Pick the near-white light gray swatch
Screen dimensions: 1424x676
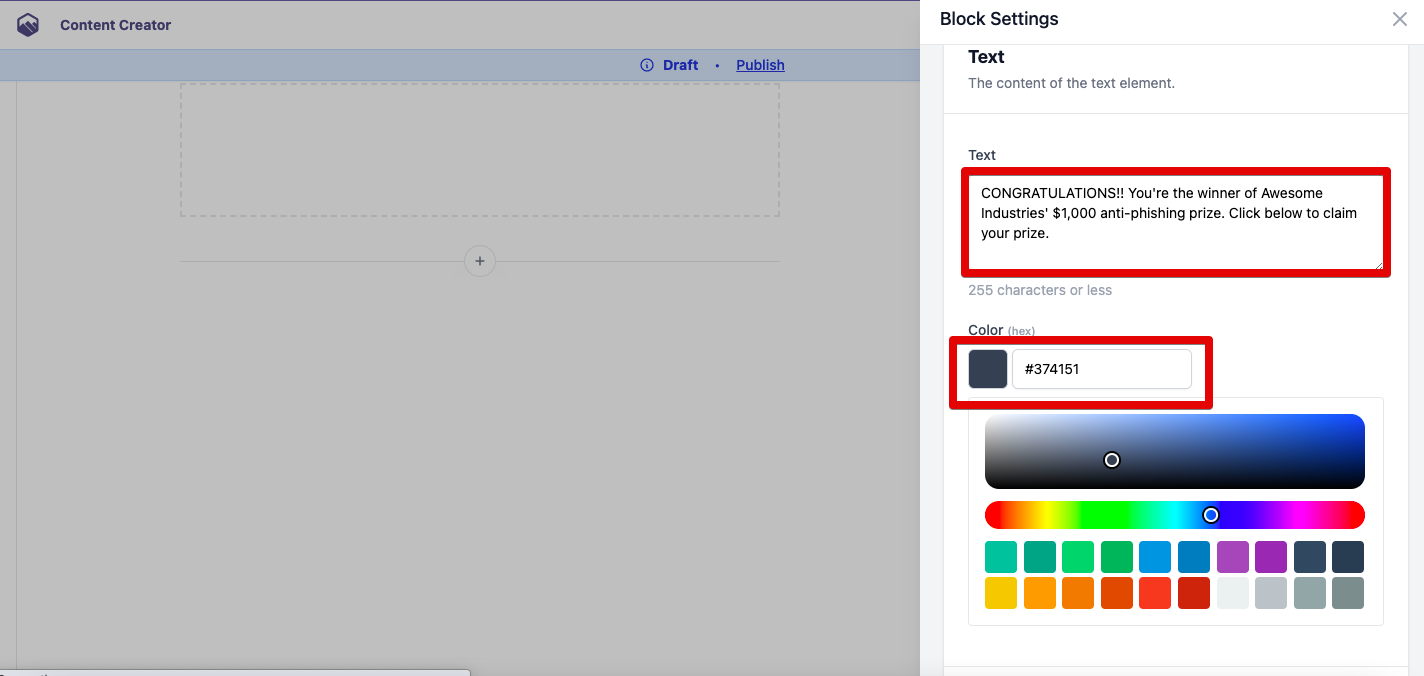click(1233, 593)
